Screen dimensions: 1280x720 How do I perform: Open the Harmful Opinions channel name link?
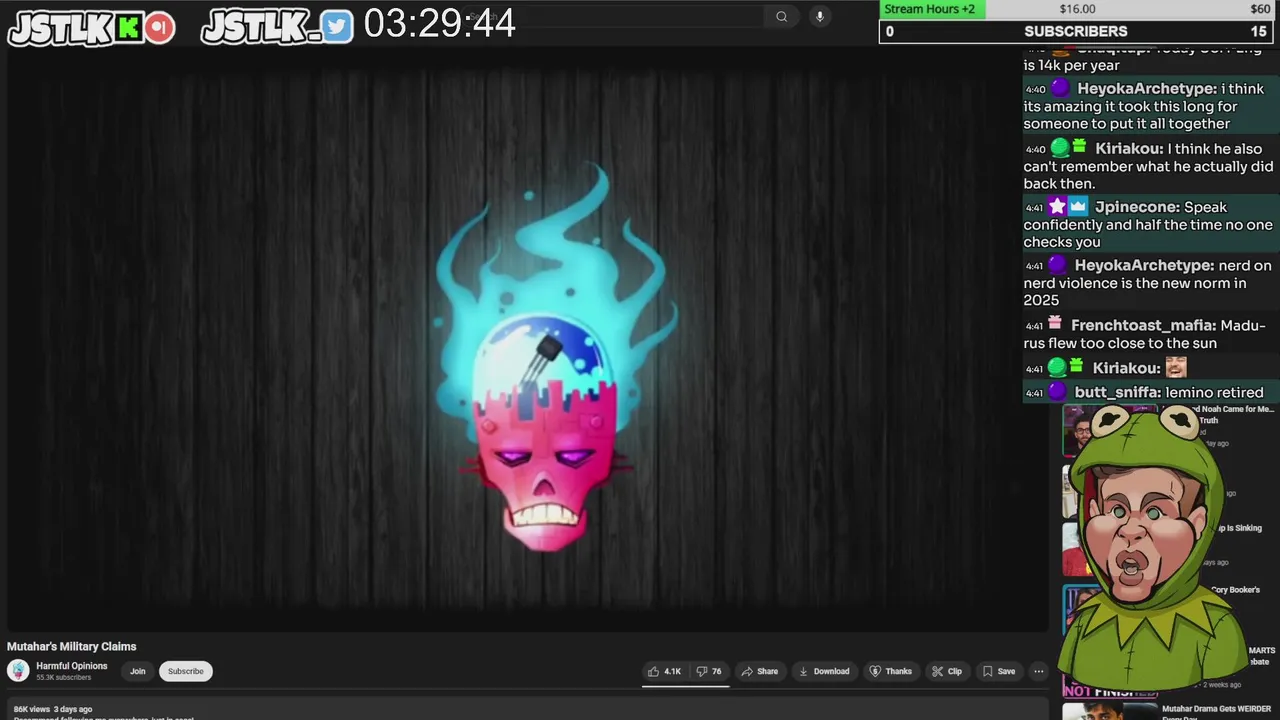pyautogui.click(x=72, y=666)
